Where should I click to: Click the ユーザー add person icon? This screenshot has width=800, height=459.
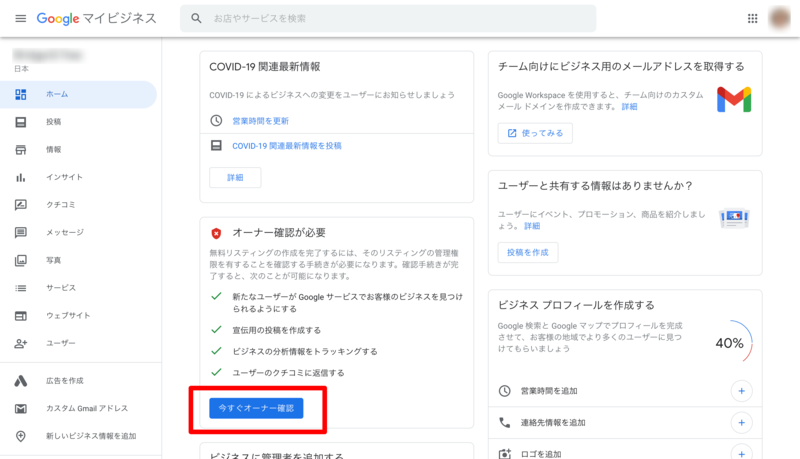(x=20, y=343)
